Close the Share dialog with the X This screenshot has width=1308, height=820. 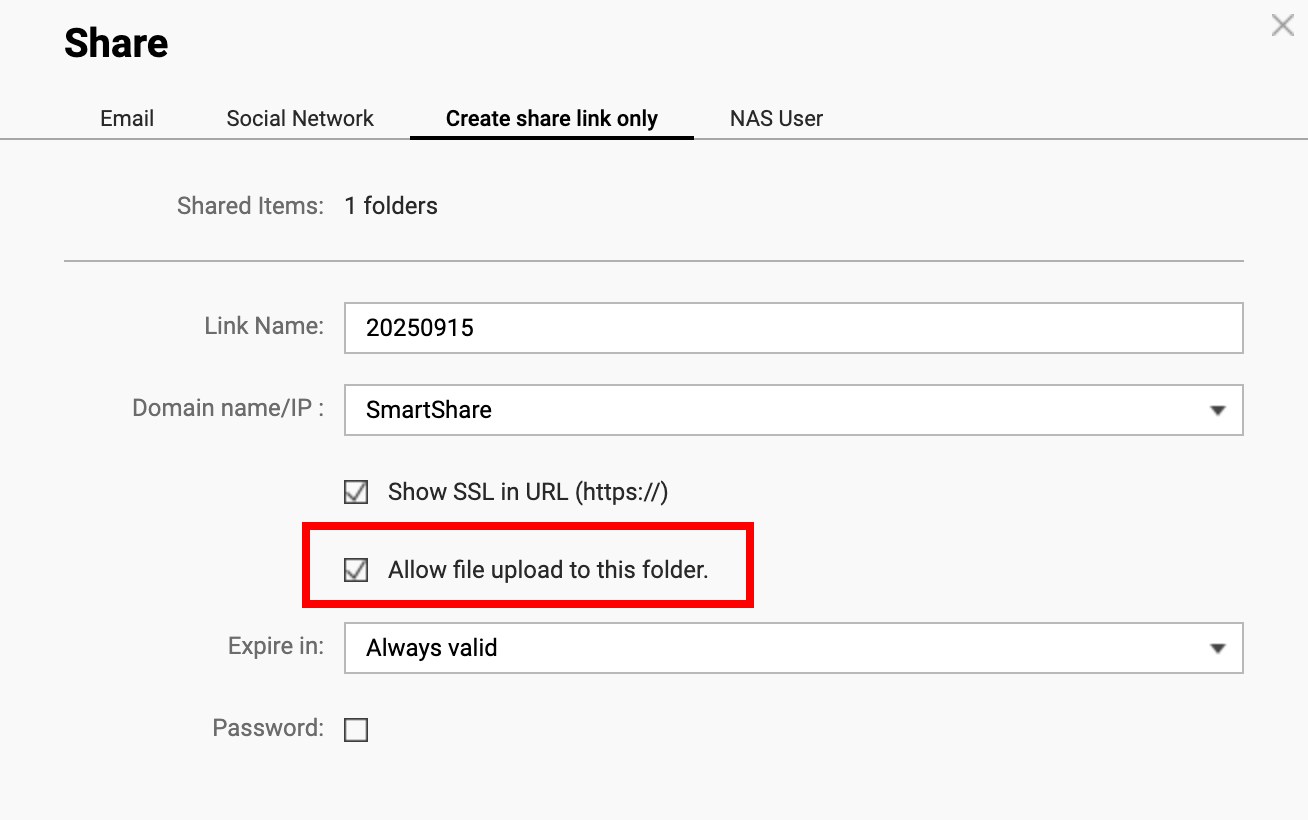(x=1282, y=26)
